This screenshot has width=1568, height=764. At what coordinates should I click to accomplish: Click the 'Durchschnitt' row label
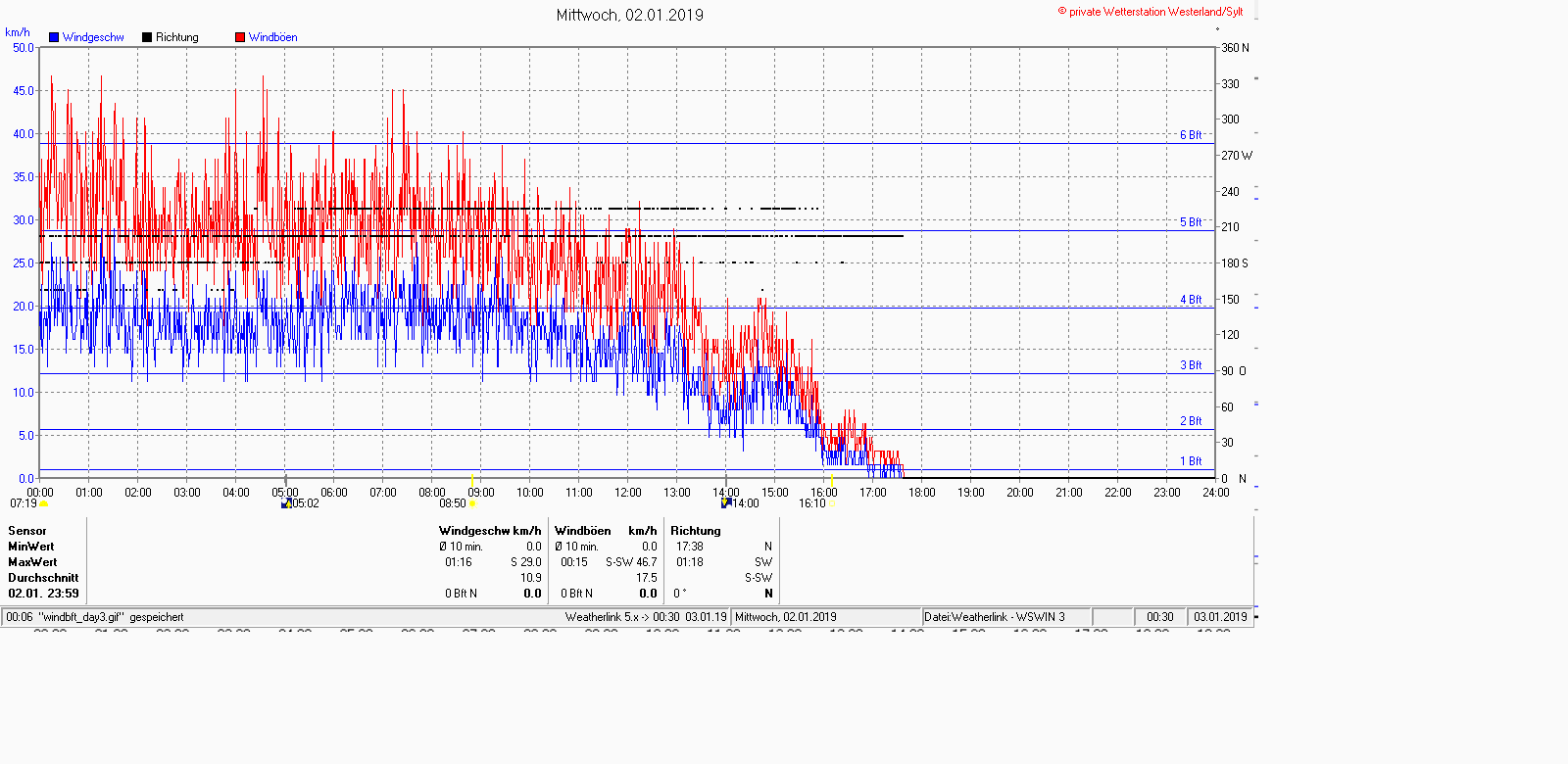click(x=43, y=578)
